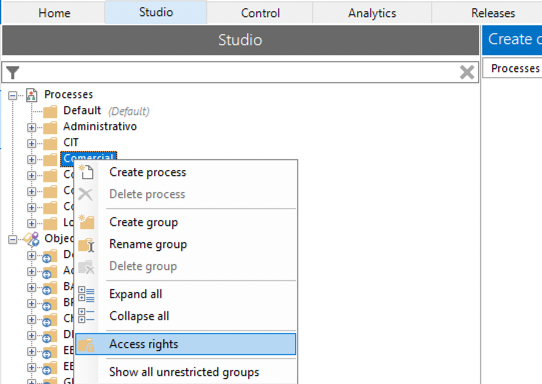Click the Administrativo folder icon
The width and height of the screenshot is (542, 384).
point(50,127)
